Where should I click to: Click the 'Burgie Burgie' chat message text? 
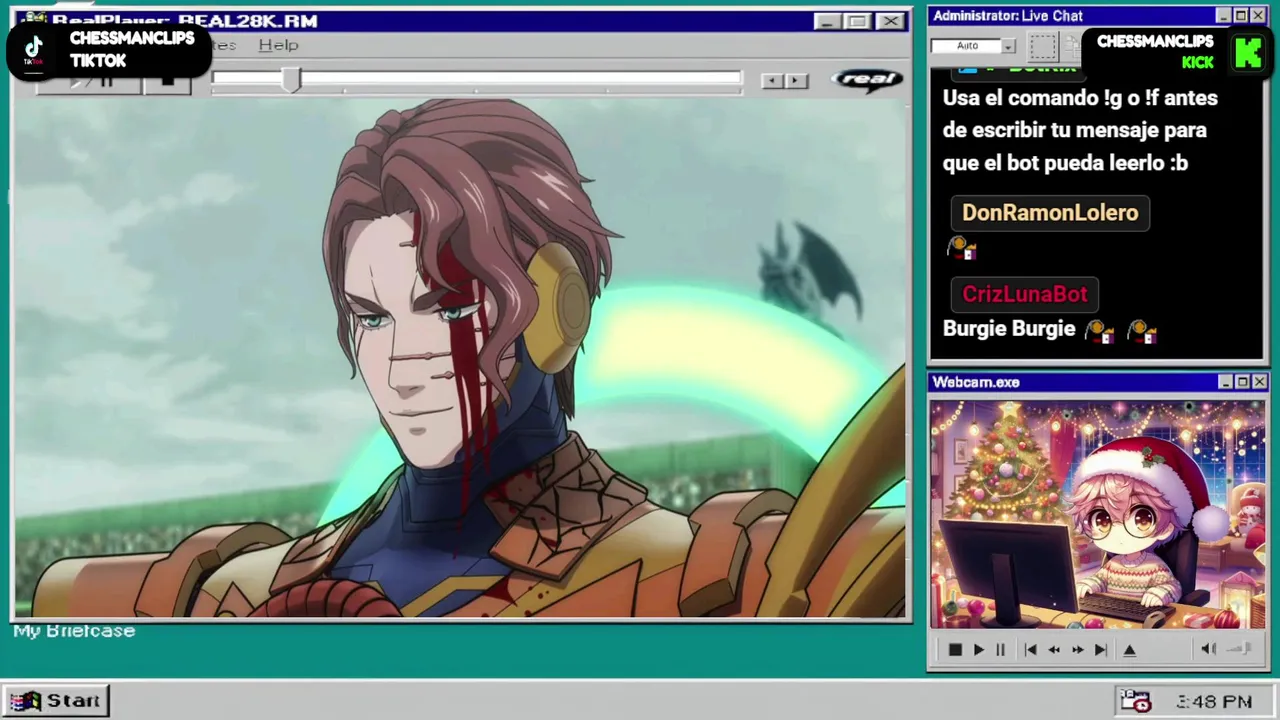(x=1009, y=329)
